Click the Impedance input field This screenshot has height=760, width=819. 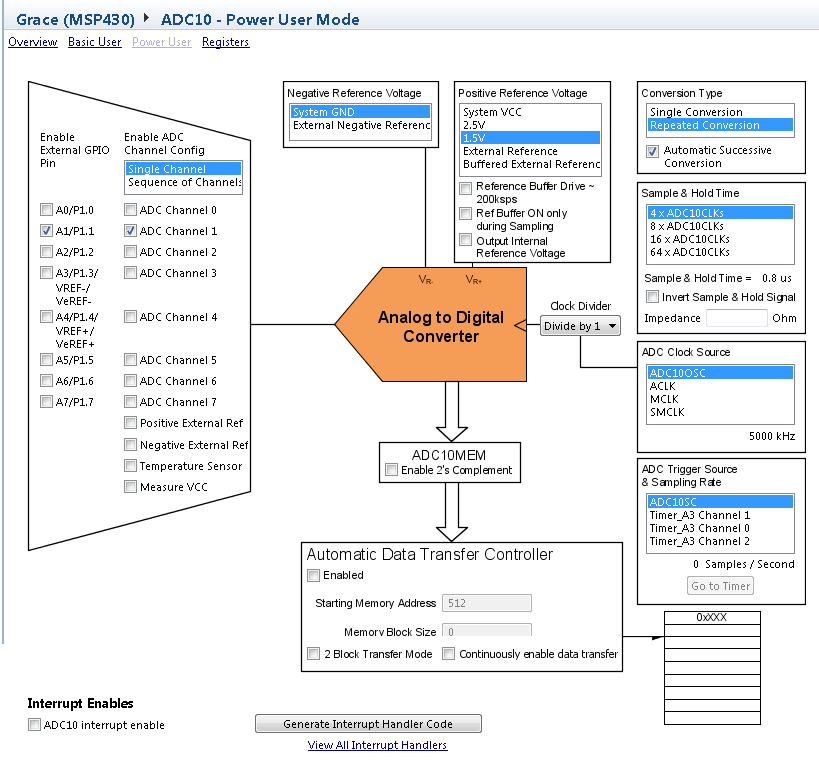pos(737,318)
